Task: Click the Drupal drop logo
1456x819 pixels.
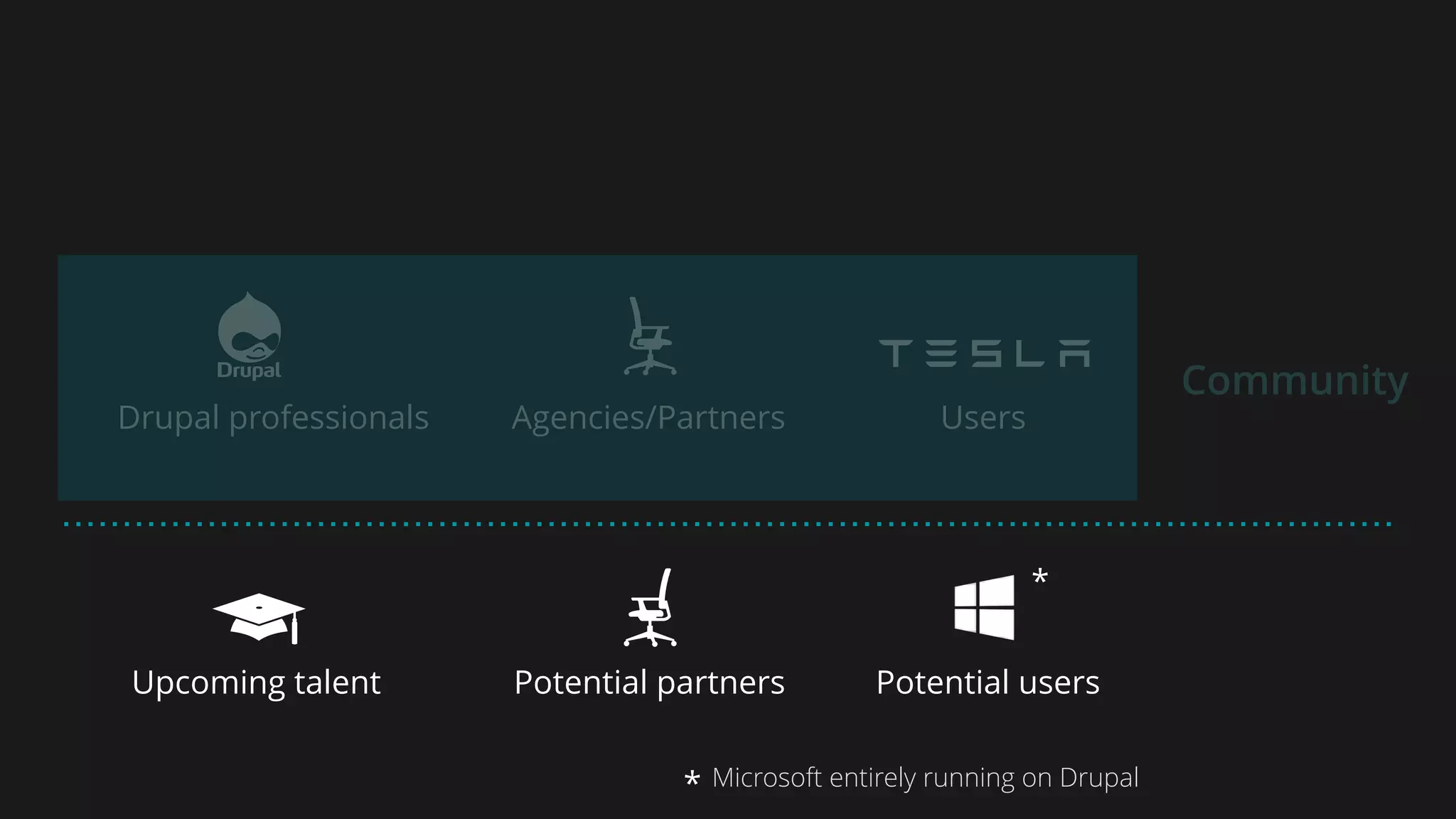Action: point(250,336)
